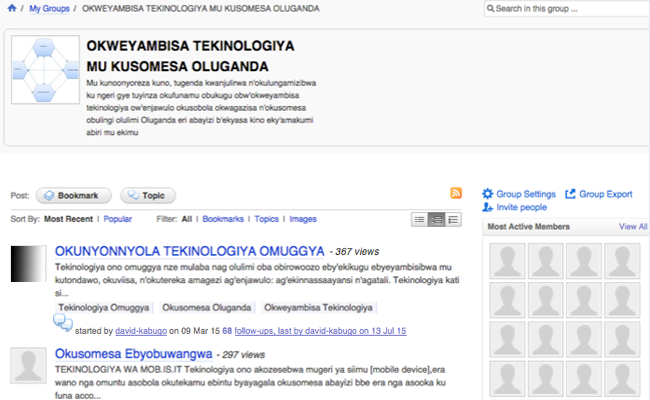View All most active members
Image resolution: width=650 pixels, height=400 pixels.
point(632,227)
